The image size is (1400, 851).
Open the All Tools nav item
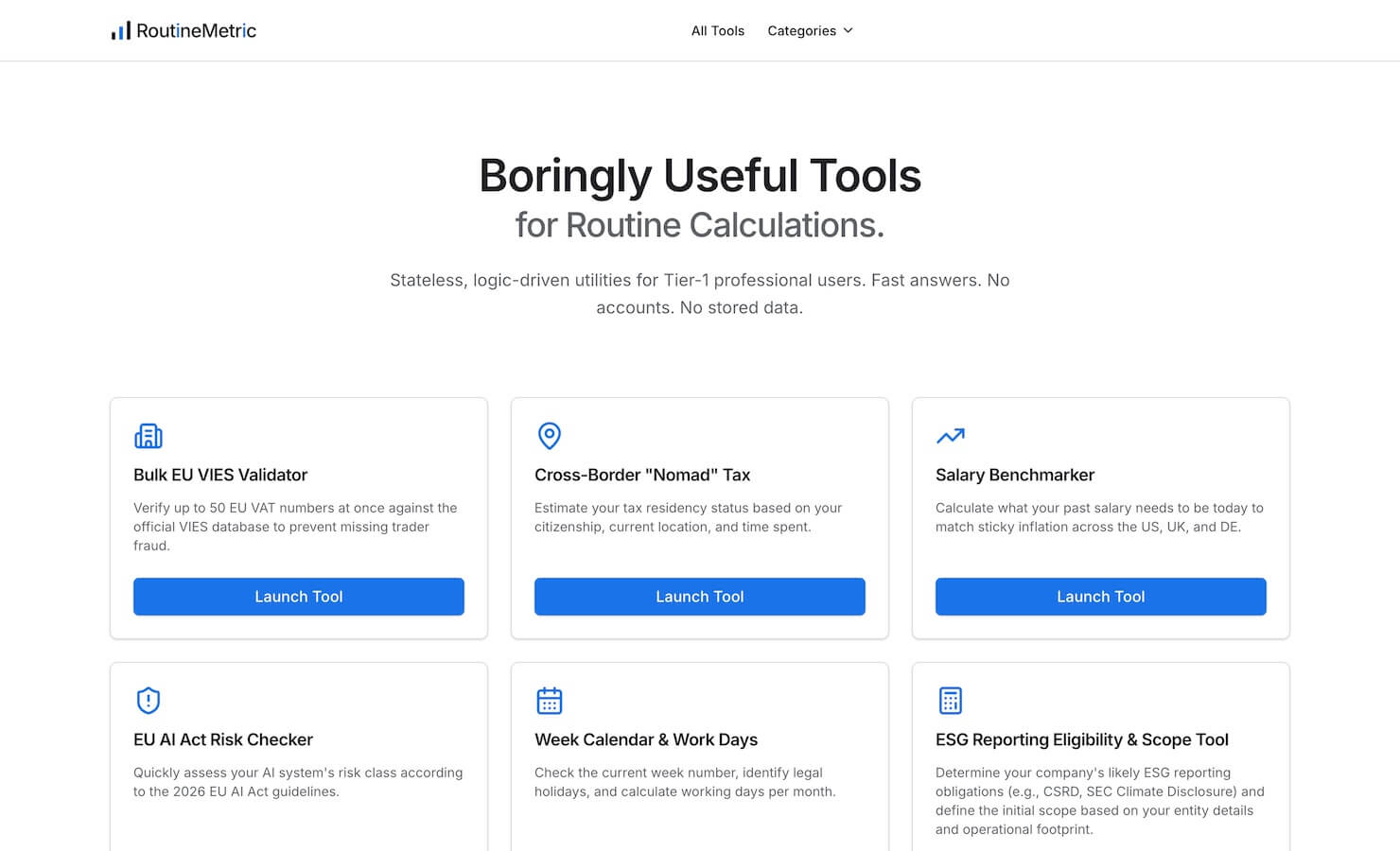(718, 31)
